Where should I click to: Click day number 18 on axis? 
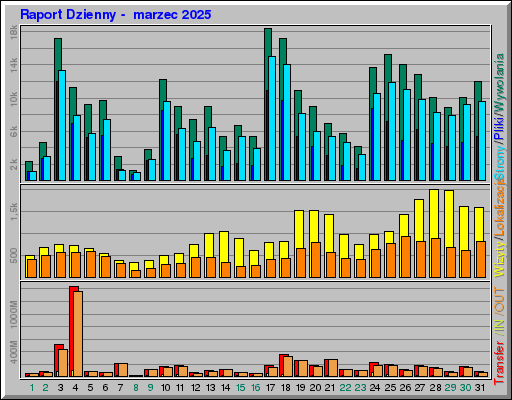(x=285, y=388)
